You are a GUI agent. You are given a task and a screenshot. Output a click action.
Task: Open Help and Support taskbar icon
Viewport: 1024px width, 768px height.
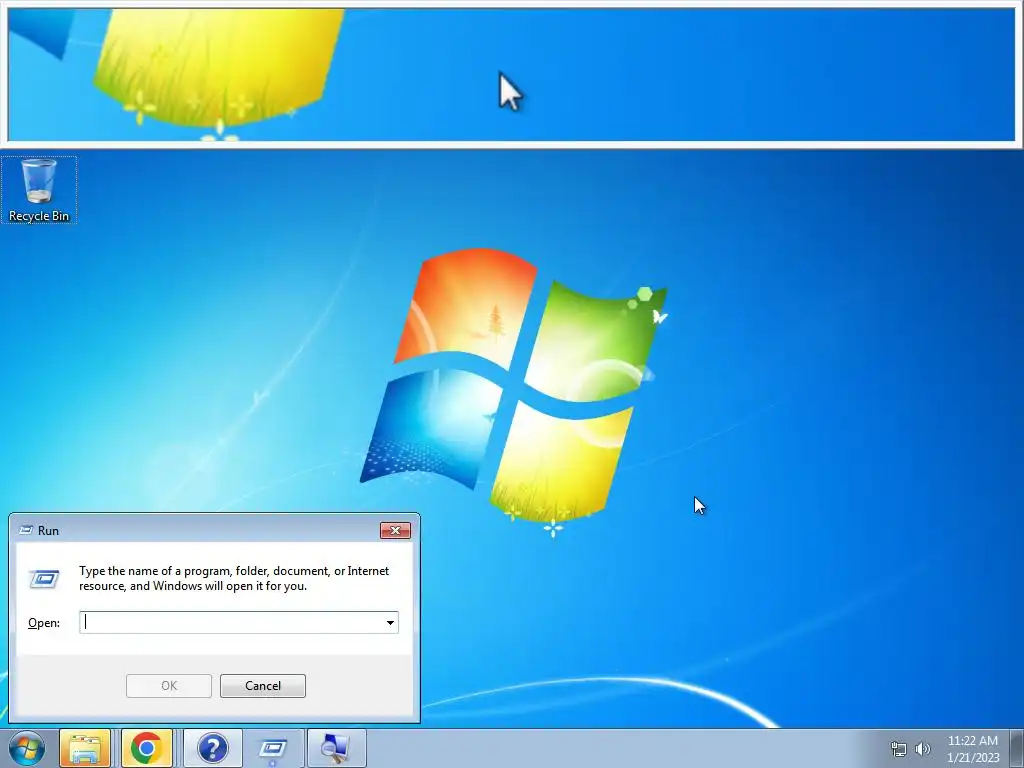pyautogui.click(x=212, y=748)
